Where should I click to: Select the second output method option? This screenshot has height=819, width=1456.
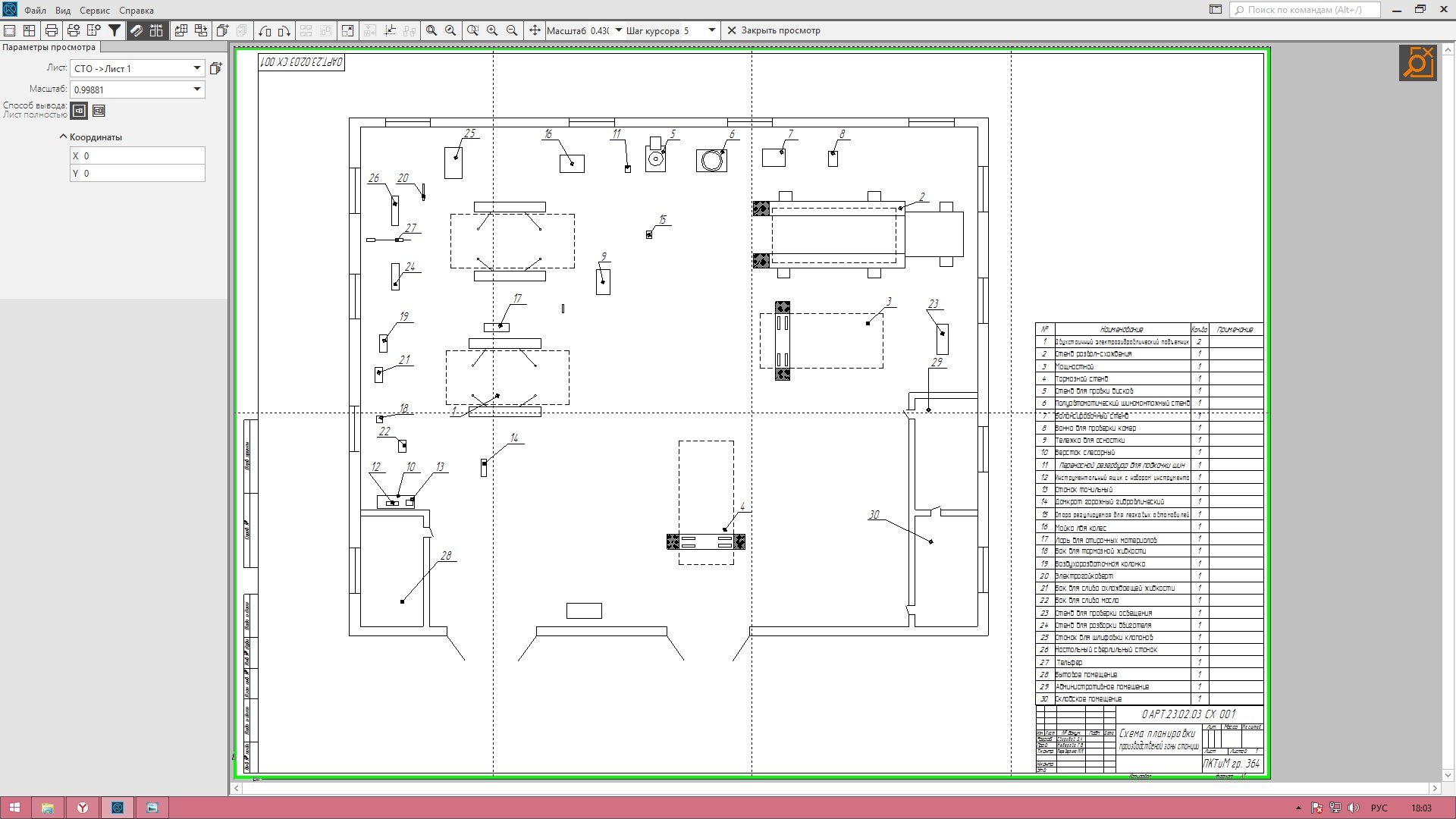pyautogui.click(x=99, y=111)
